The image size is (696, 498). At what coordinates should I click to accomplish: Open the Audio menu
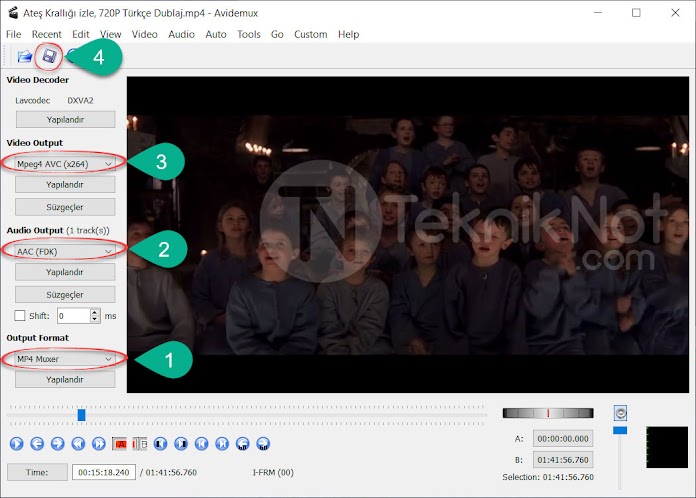181,34
